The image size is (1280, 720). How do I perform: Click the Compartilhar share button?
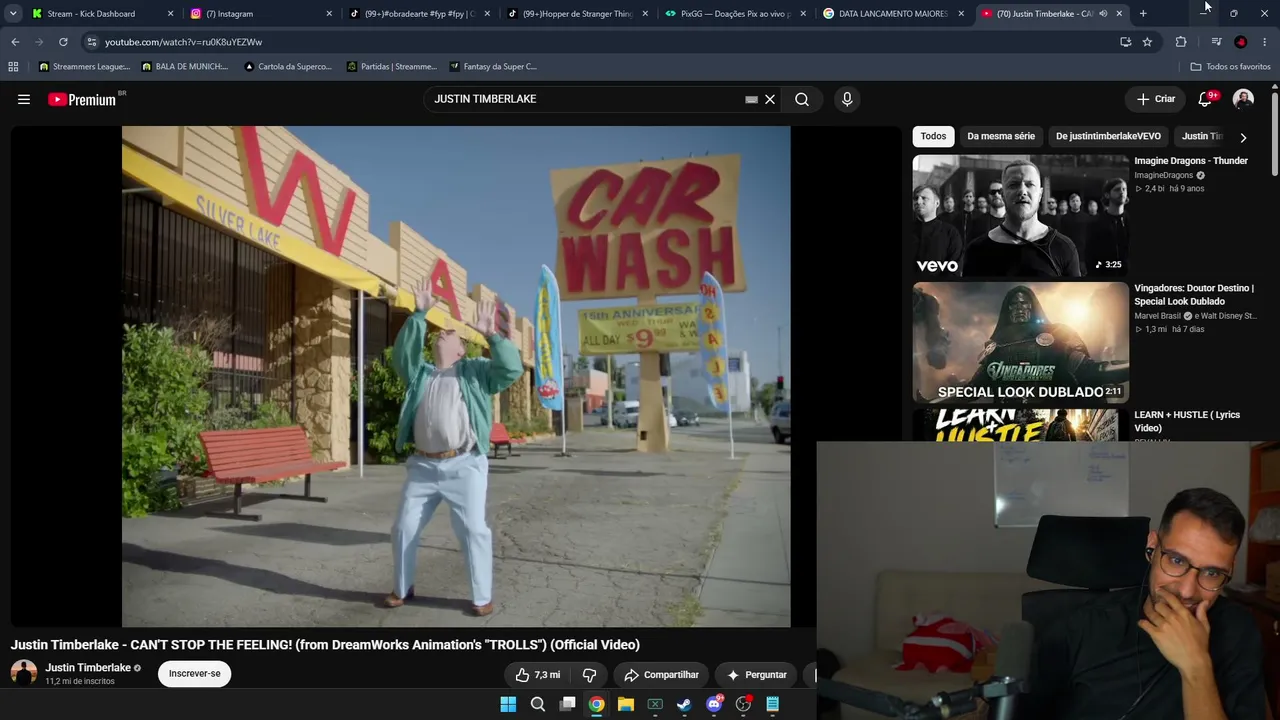(x=661, y=675)
